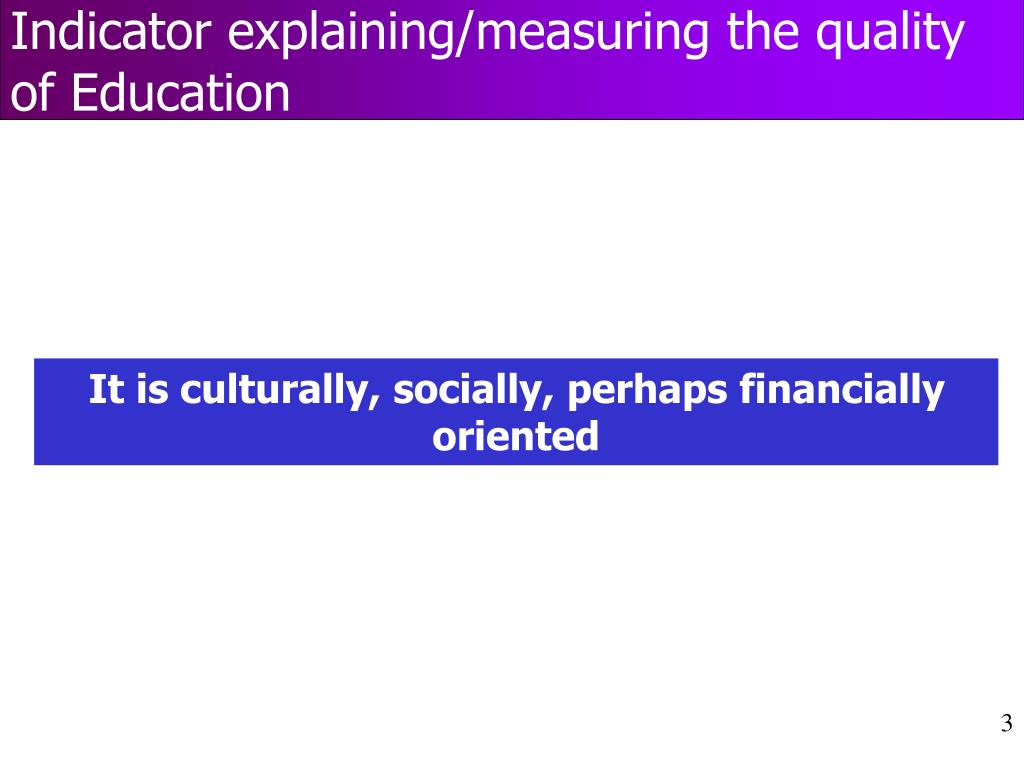Click the word "It" starting the blue box
Viewport: 1024px width, 768px height.
tap(106, 389)
